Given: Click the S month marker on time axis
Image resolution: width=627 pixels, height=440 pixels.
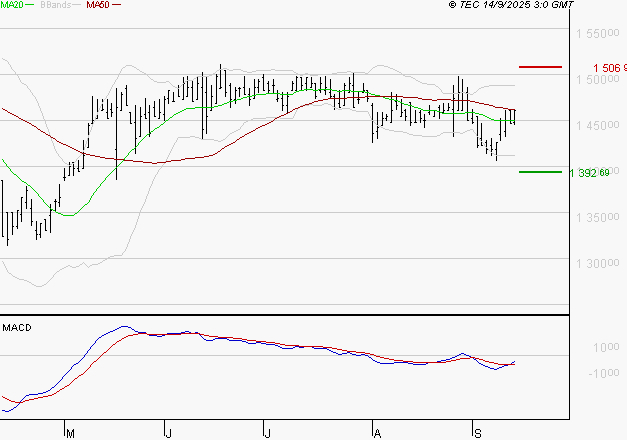Looking at the screenshot, I should [478, 433].
